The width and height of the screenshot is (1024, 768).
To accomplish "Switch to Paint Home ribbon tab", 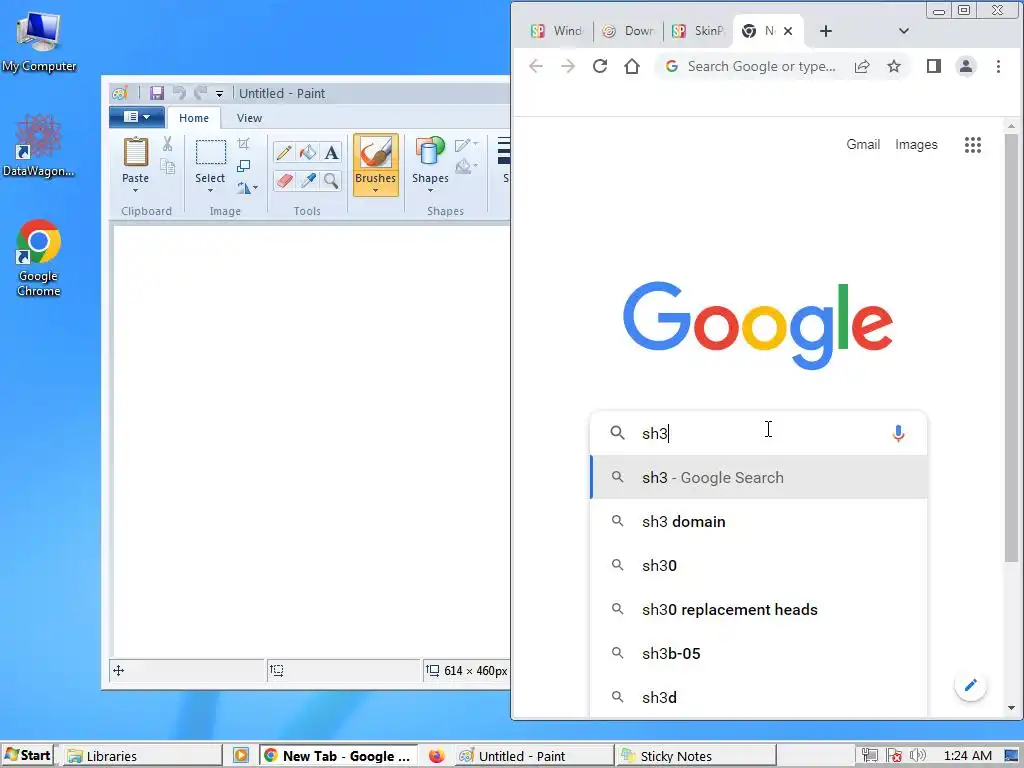I will click(194, 118).
